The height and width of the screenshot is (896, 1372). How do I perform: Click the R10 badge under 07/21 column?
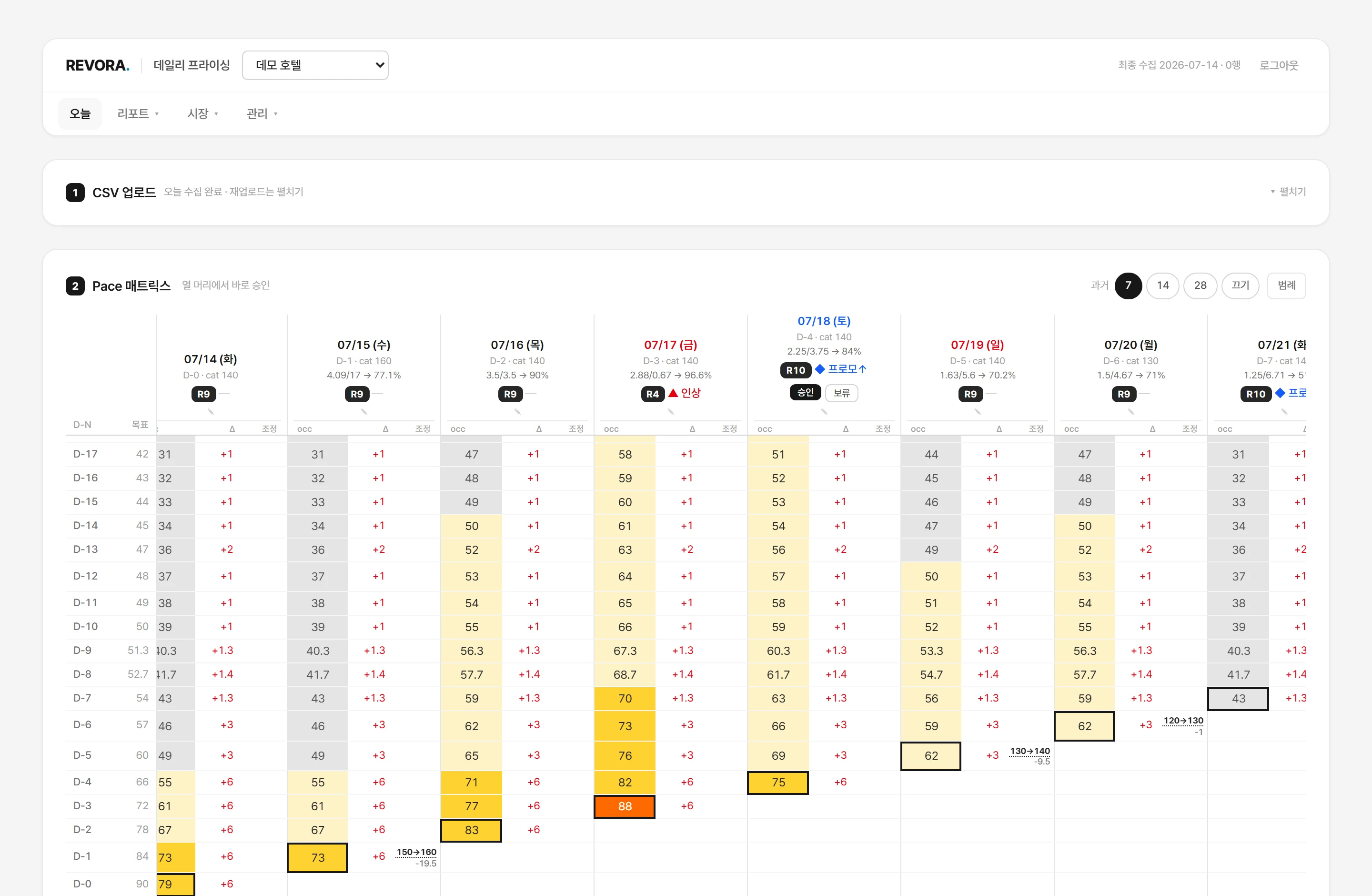1256,394
